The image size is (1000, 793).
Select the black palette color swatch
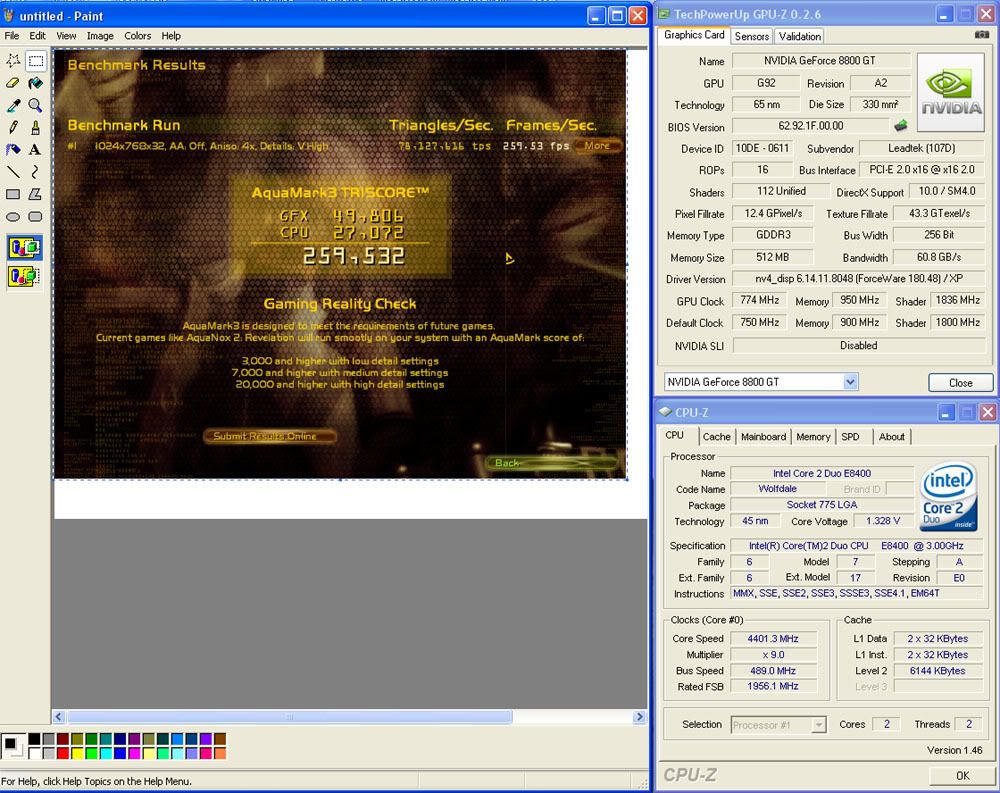(x=34, y=739)
